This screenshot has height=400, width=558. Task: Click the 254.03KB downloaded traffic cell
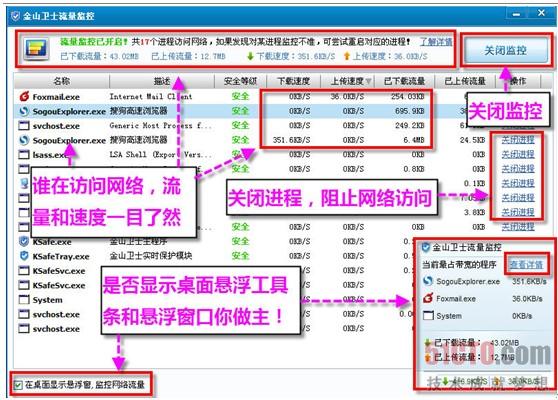(x=407, y=96)
